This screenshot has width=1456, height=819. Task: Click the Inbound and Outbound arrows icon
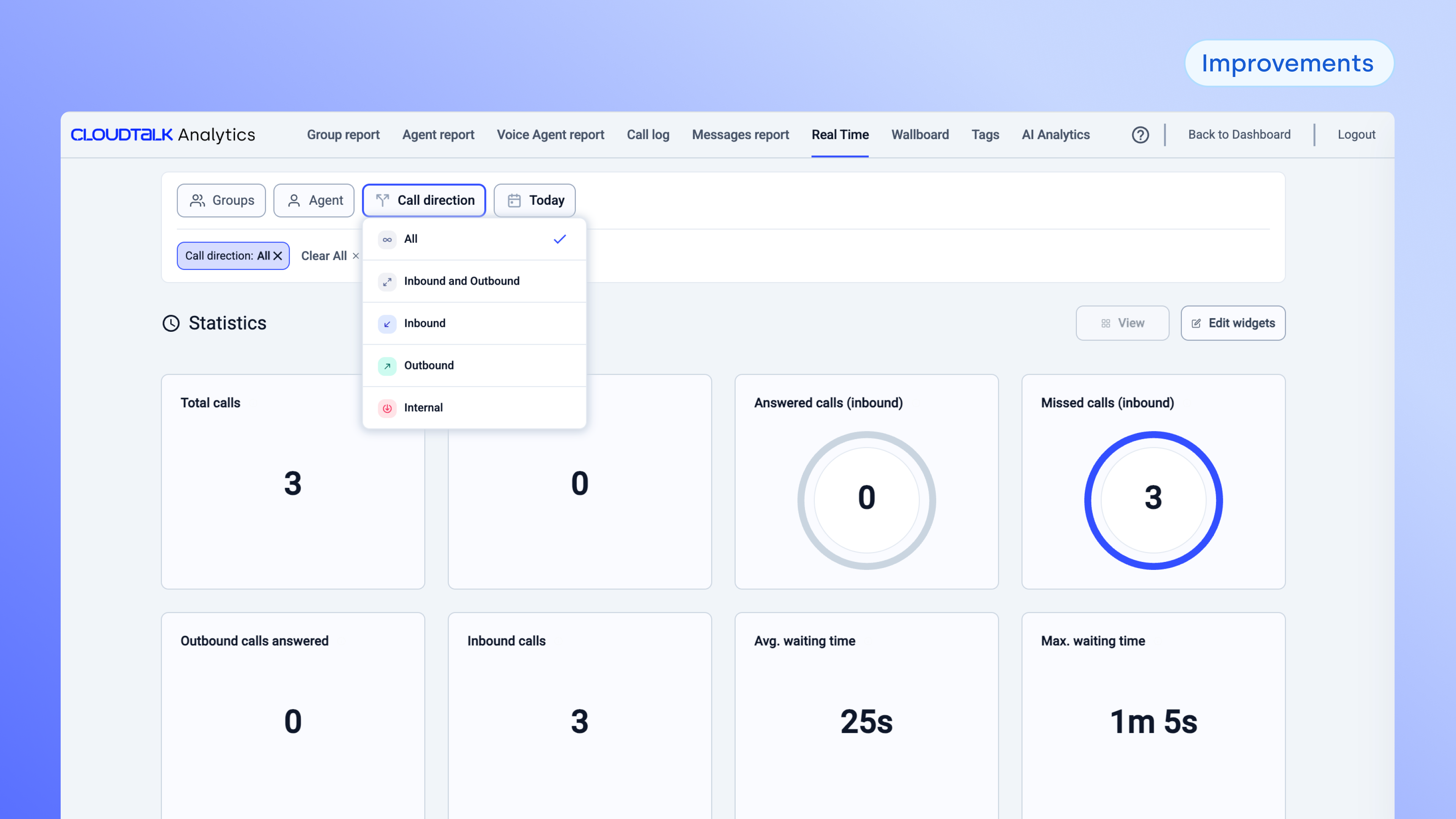tap(387, 281)
